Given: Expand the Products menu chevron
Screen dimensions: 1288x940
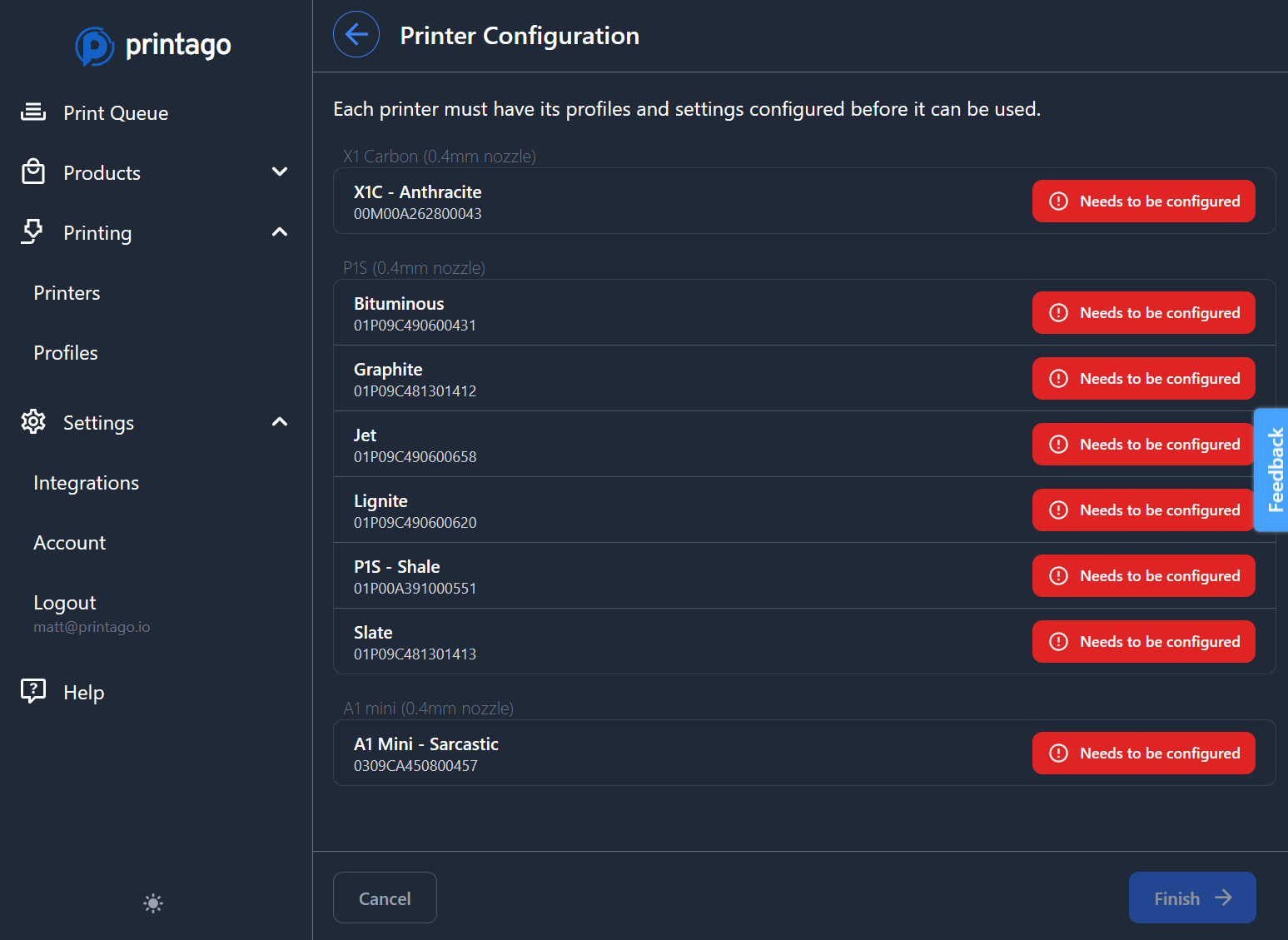Looking at the screenshot, I should pos(280,172).
